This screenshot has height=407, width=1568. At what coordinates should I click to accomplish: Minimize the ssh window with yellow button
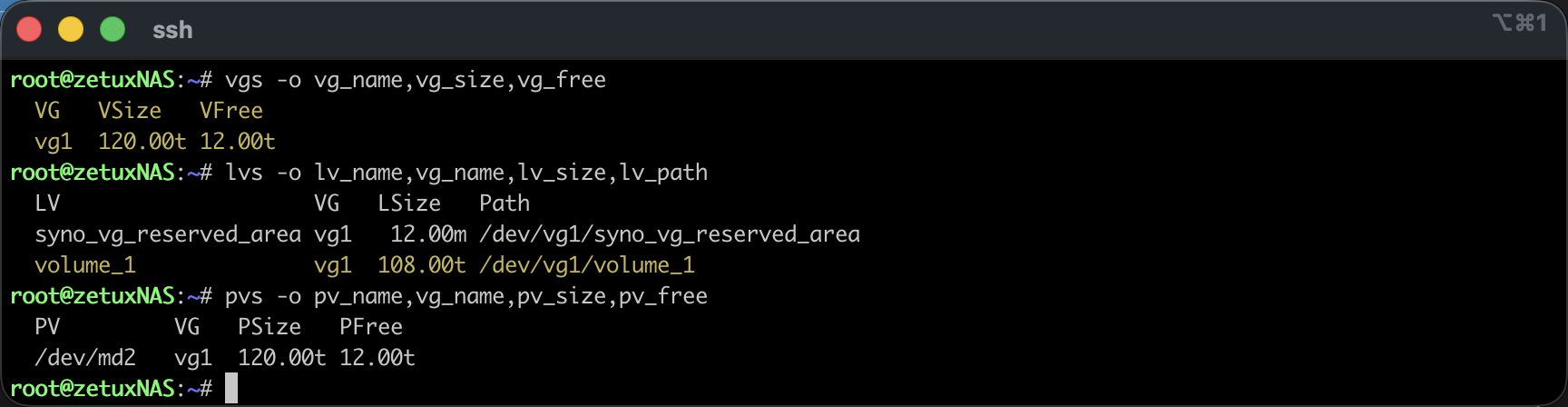(x=71, y=30)
